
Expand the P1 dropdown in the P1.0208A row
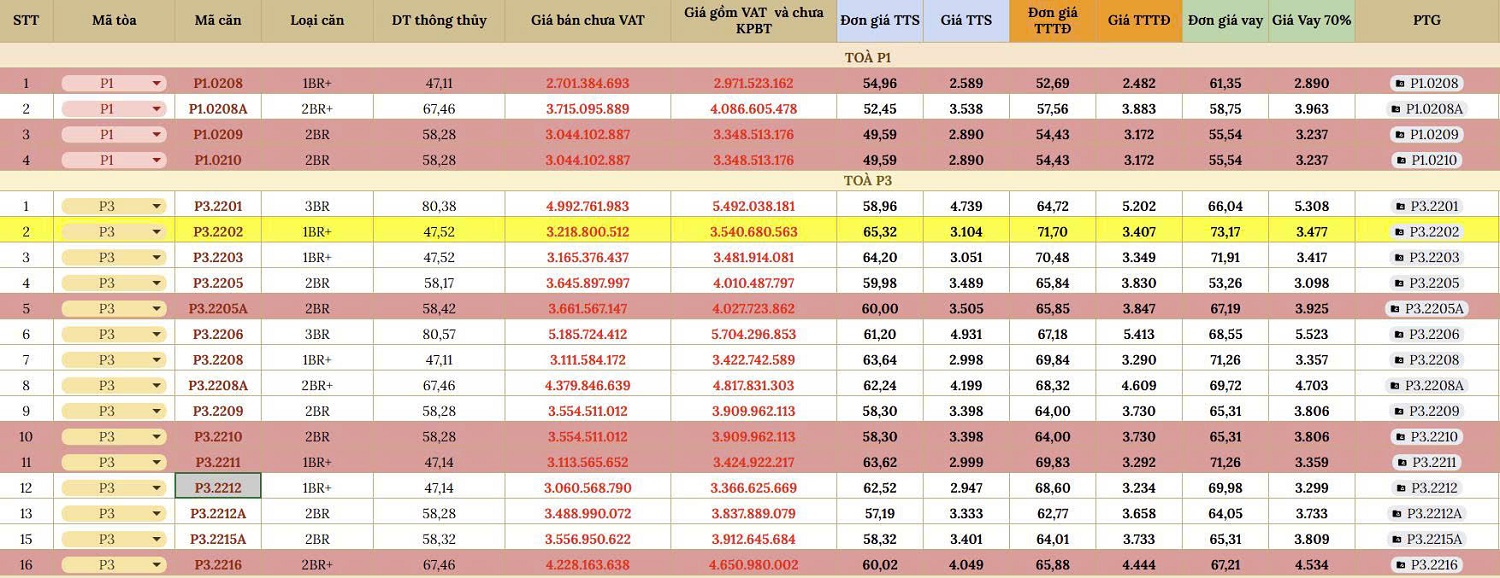[x=156, y=109]
